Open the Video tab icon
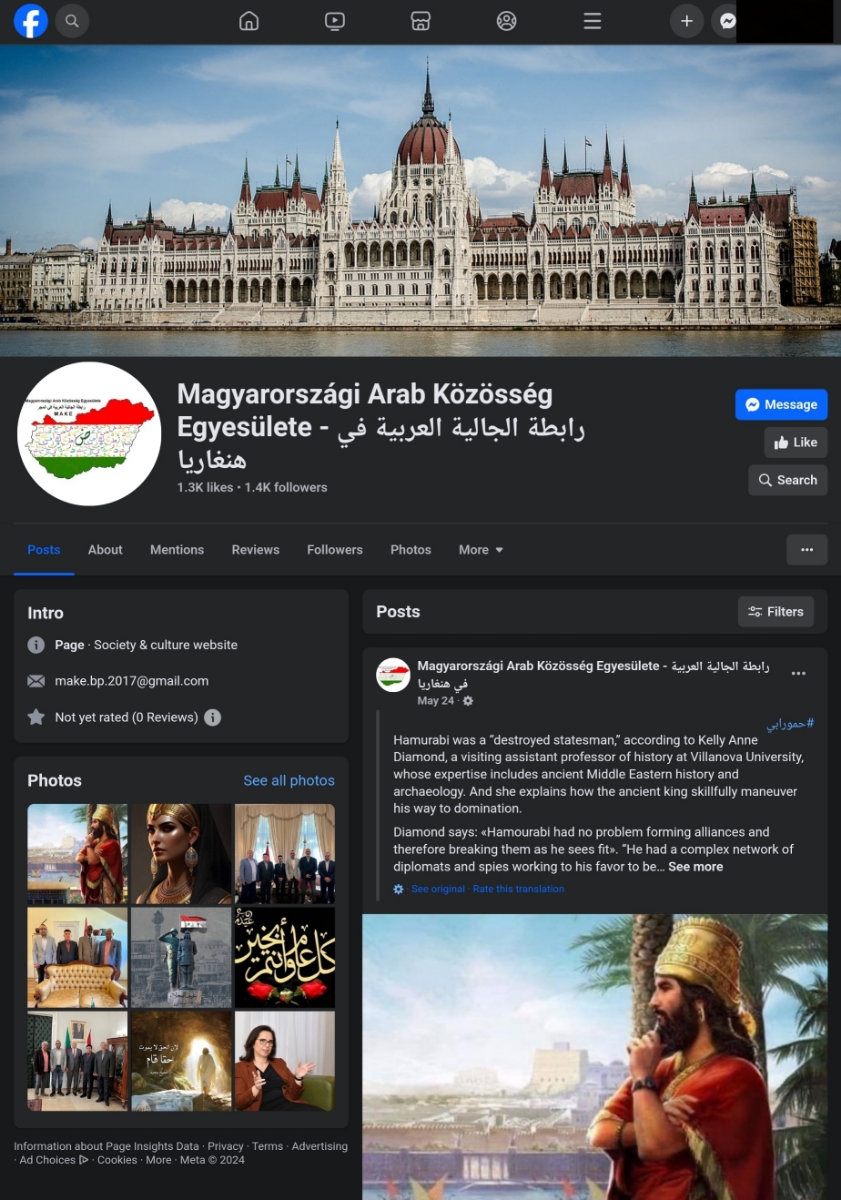841x1200 pixels. tap(335, 21)
